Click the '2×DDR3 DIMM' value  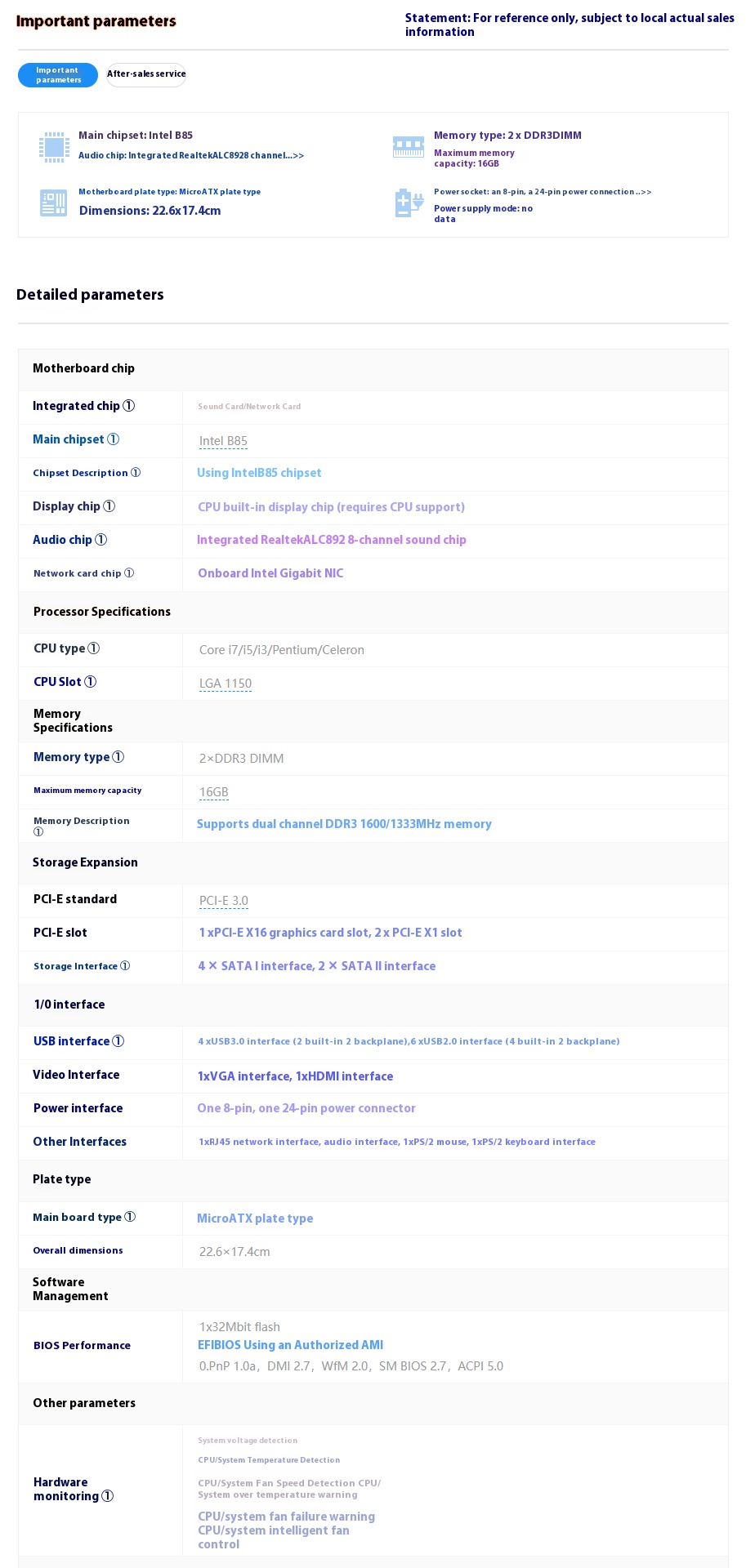242,759
